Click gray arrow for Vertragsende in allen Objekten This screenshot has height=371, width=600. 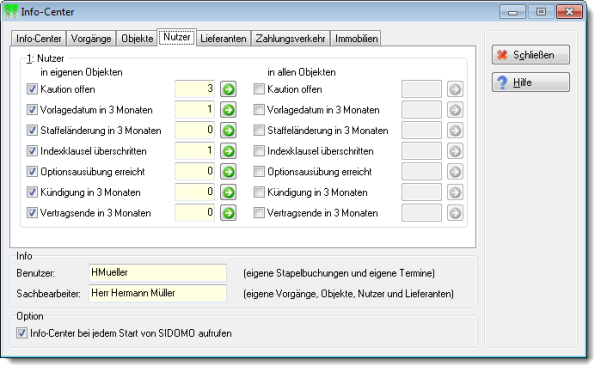[x=455, y=213]
